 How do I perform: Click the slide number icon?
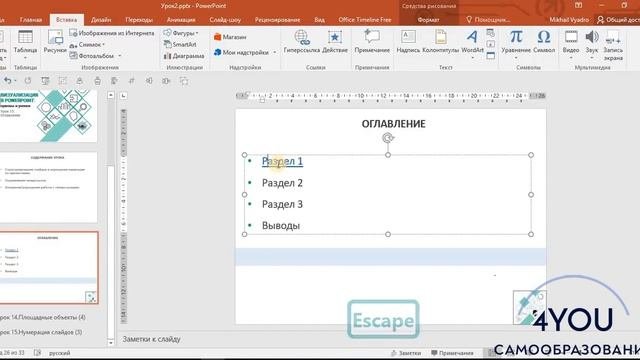point(491,44)
